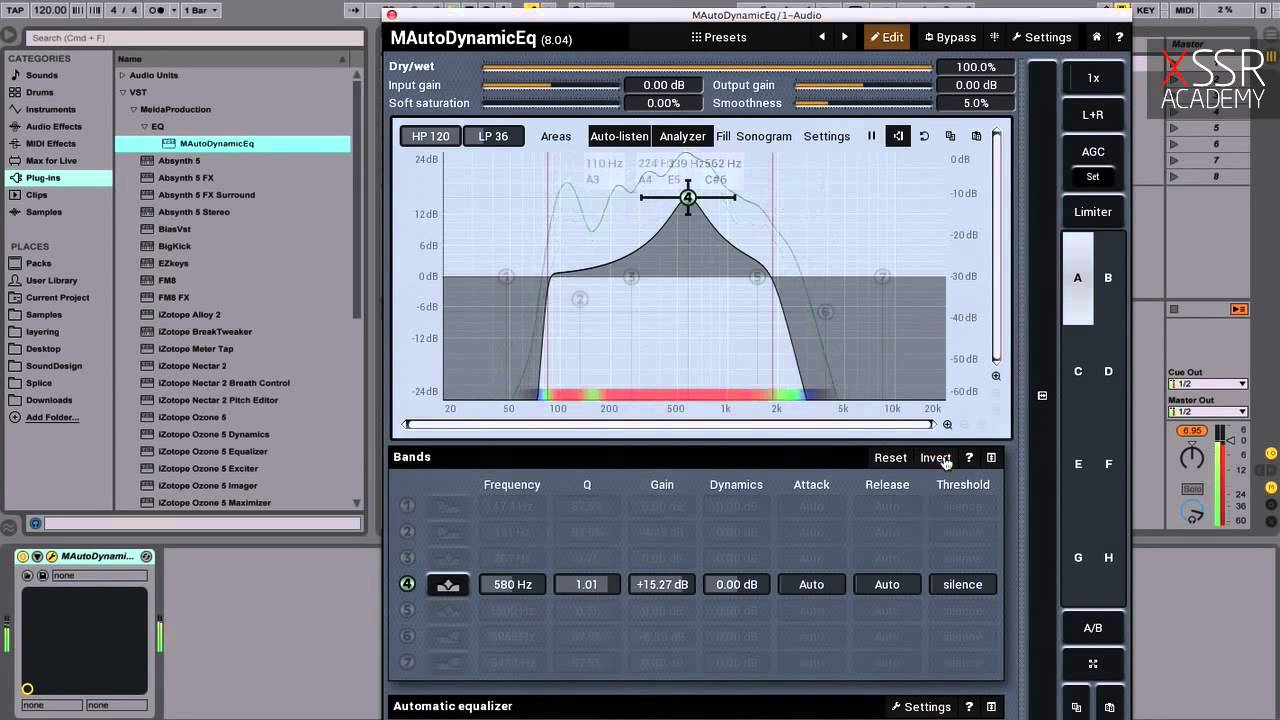Copy EQ graph settings icon
This screenshot has width=1280, height=720.
click(x=950, y=136)
